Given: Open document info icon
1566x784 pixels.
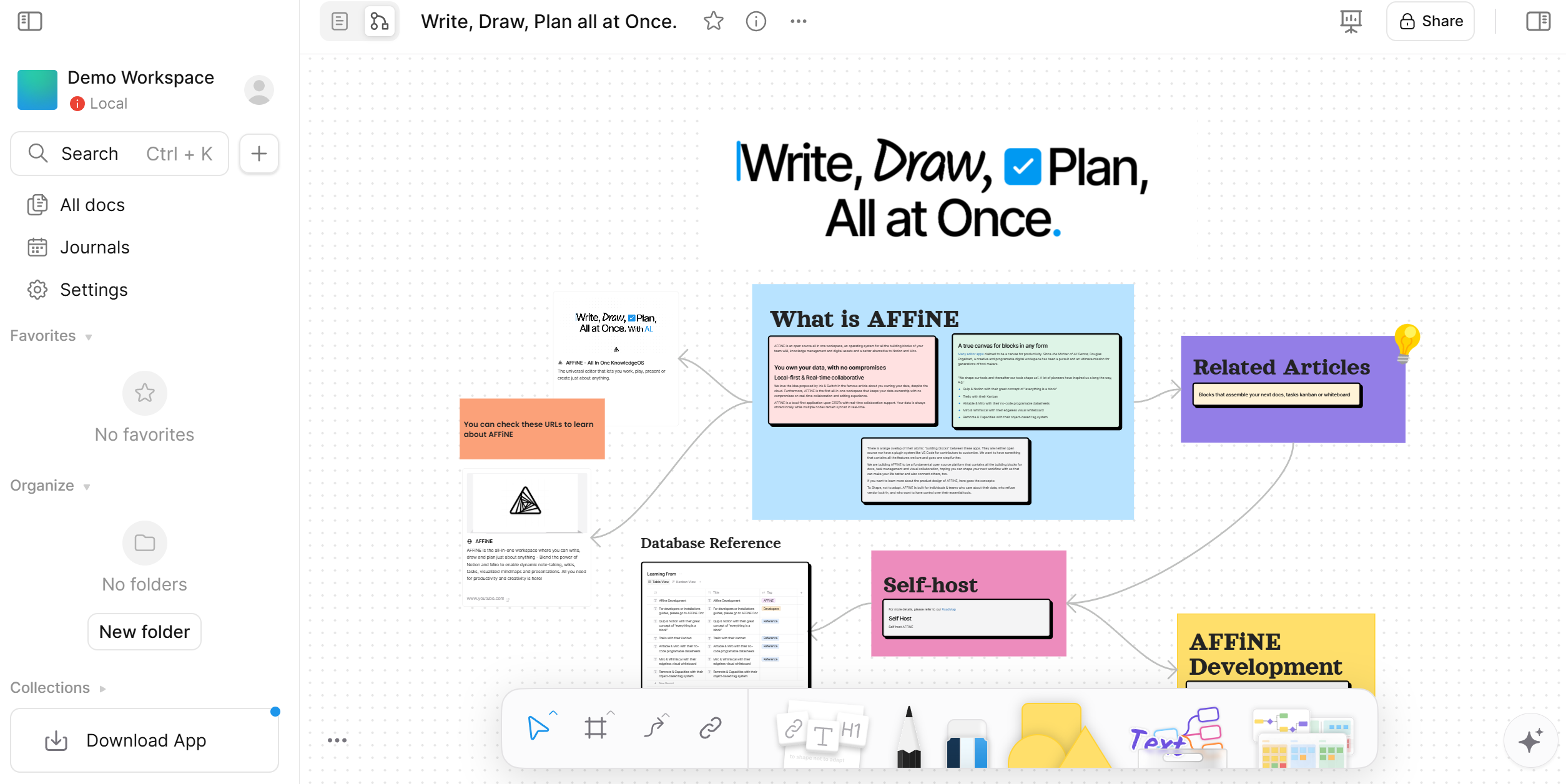Looking at the screenshot, I should pos(756,21).
